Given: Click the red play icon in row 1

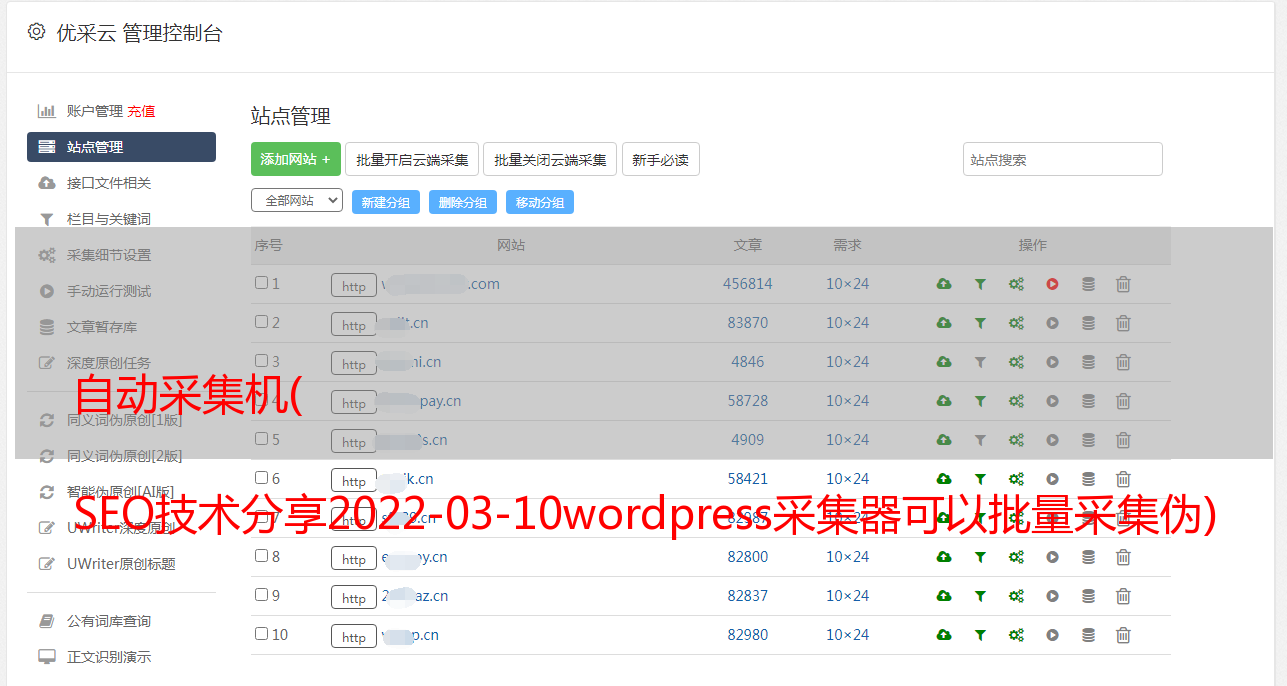Looking at the screenshot, I should (x=1052, y=284).
